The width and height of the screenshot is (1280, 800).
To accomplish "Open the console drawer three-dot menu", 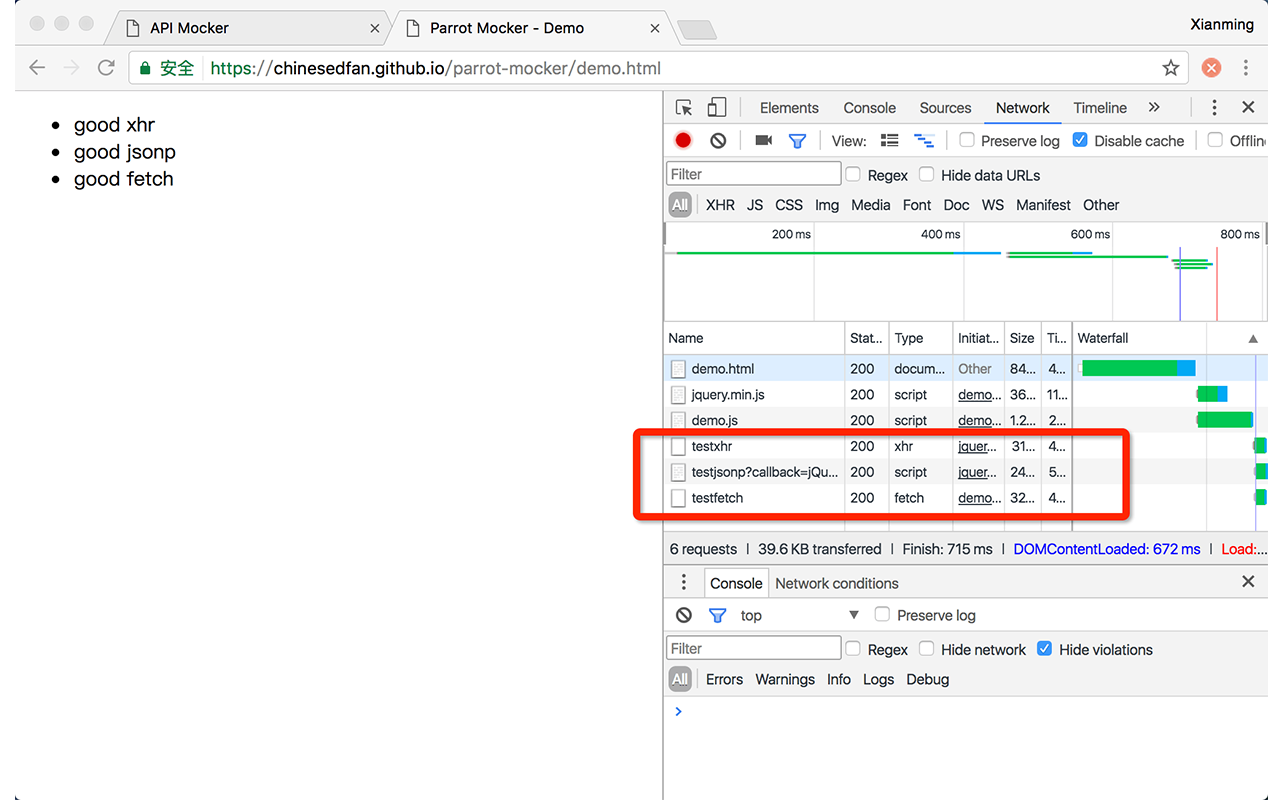I will (684, 582).
